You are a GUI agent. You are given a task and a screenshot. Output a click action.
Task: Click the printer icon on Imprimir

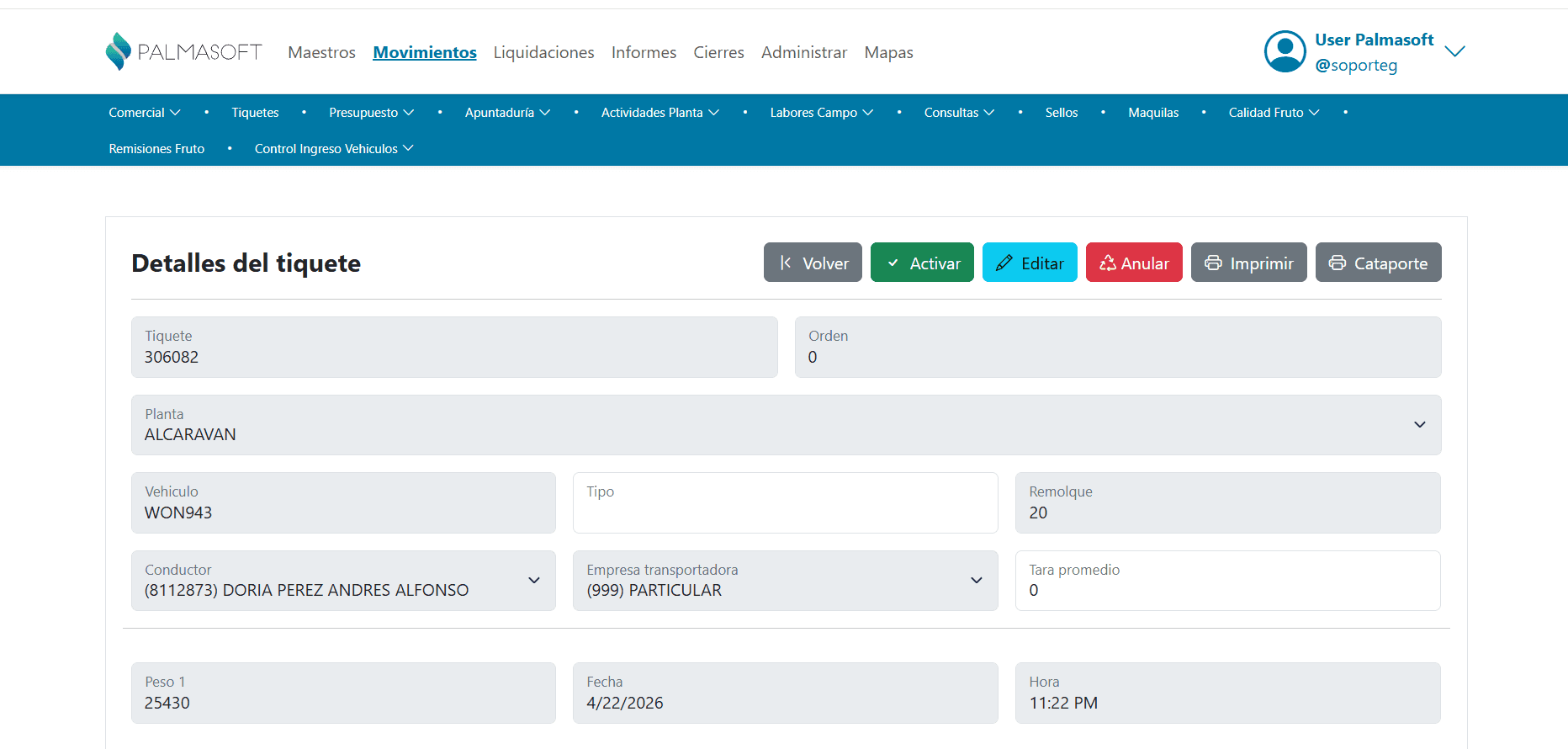[x=1213, y=263]
